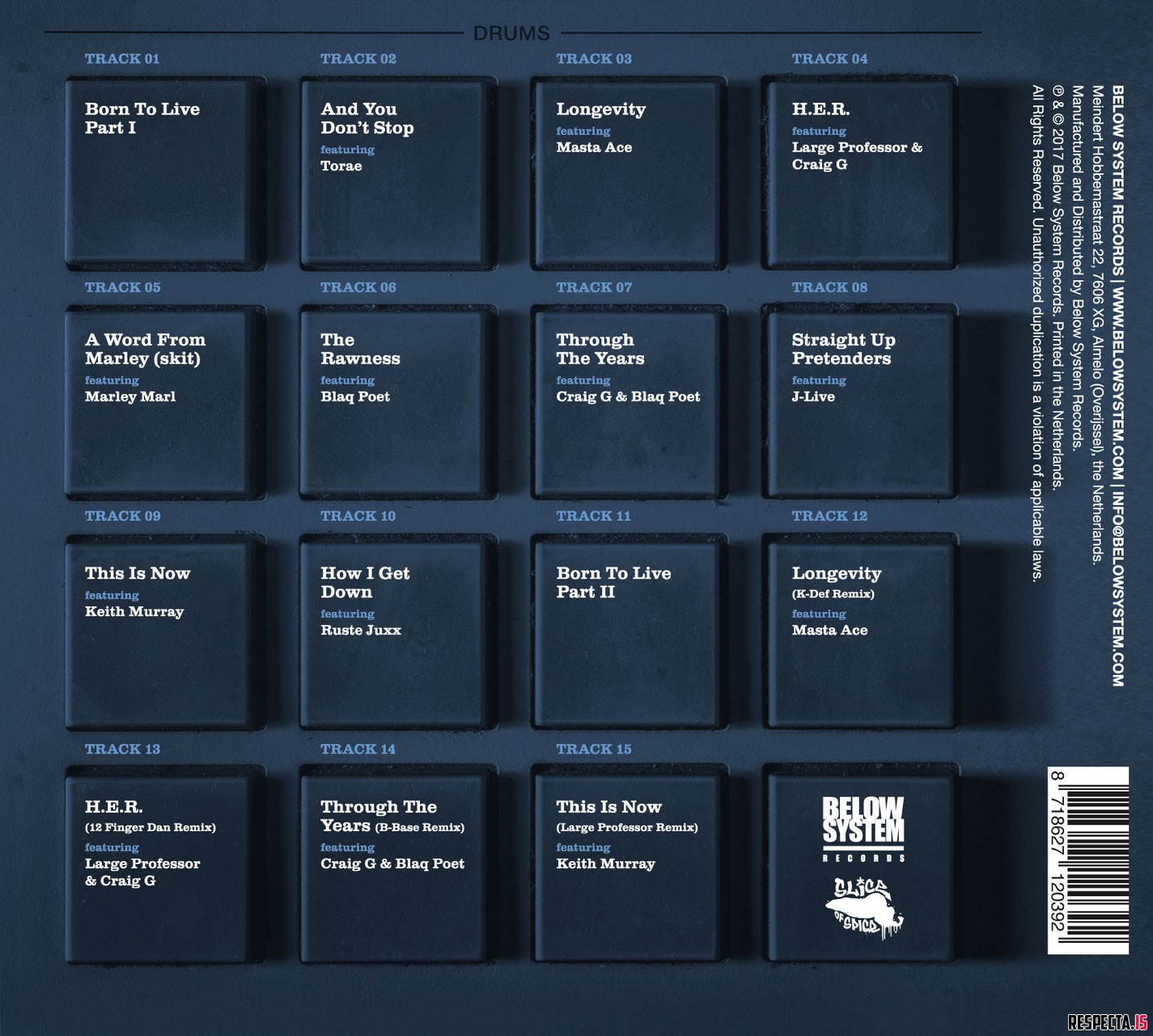The width and height of the screenshot is (1153, 1036).
Task: Click 'This Is Now' title under Track 09
Action: [x=138, y=573]
